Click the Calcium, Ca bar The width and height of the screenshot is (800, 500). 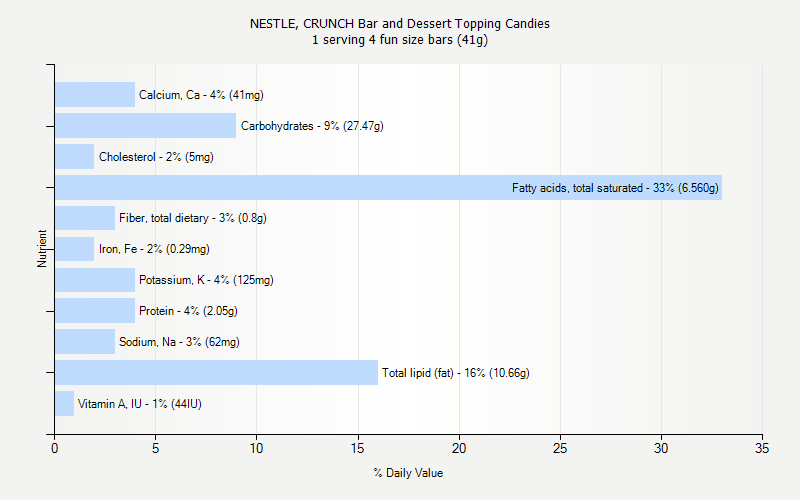(95, 95)
